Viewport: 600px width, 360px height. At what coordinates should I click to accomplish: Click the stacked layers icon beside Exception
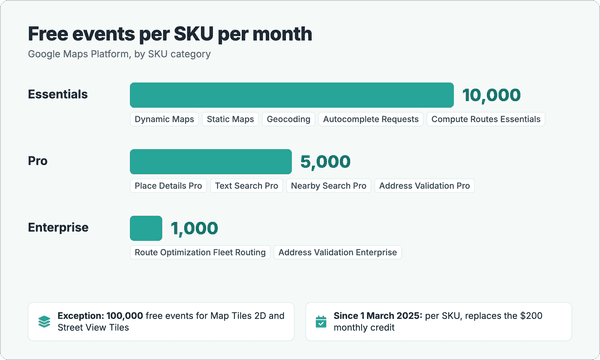44,321
